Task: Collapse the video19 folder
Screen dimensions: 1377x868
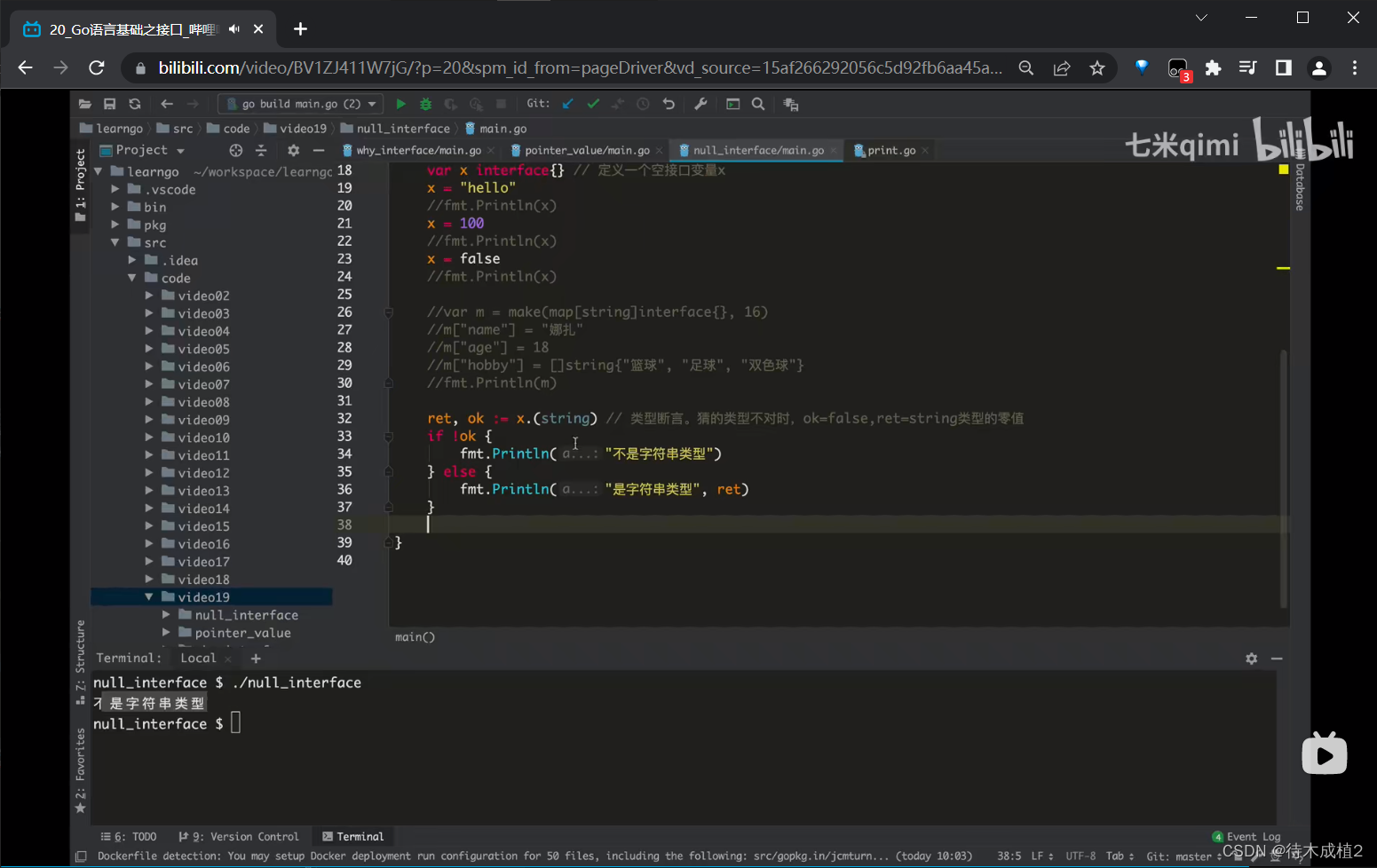Action: point(149,597)
